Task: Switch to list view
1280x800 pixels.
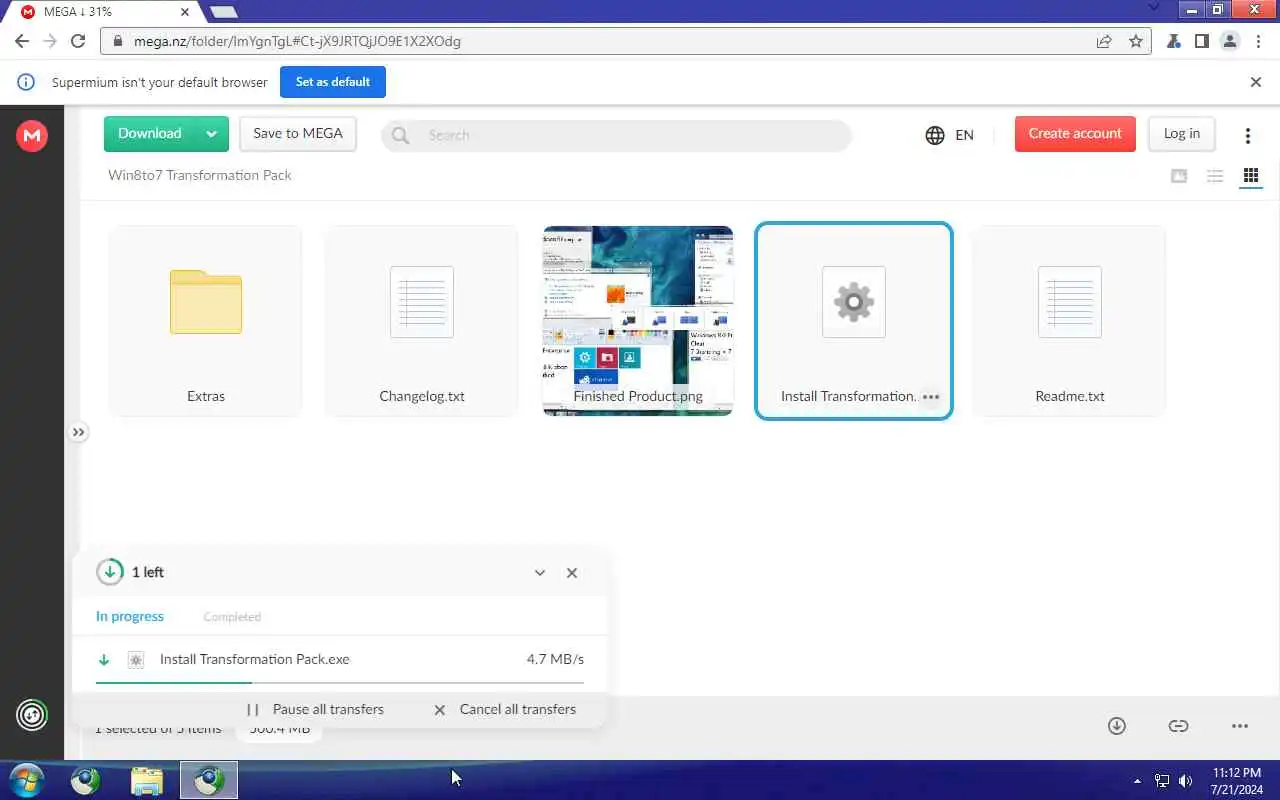Action: (x=1215, y=176)
